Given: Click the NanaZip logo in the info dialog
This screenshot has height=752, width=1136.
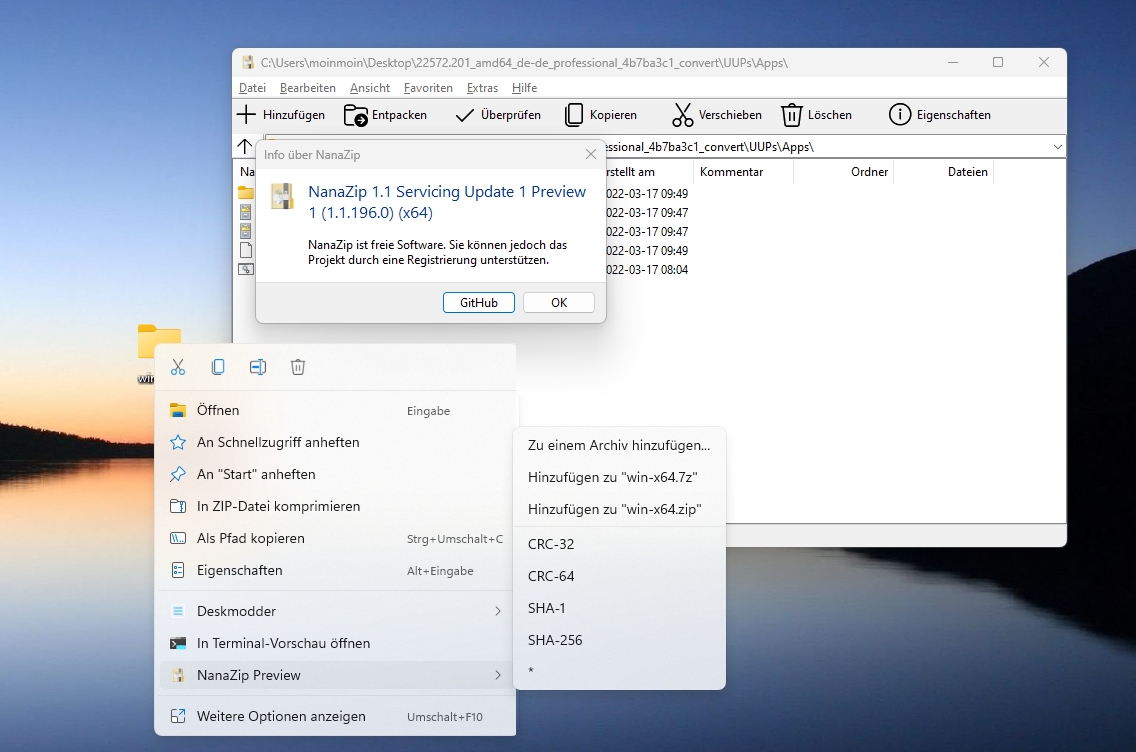Looking at the screenshot, I should (282, 196).
